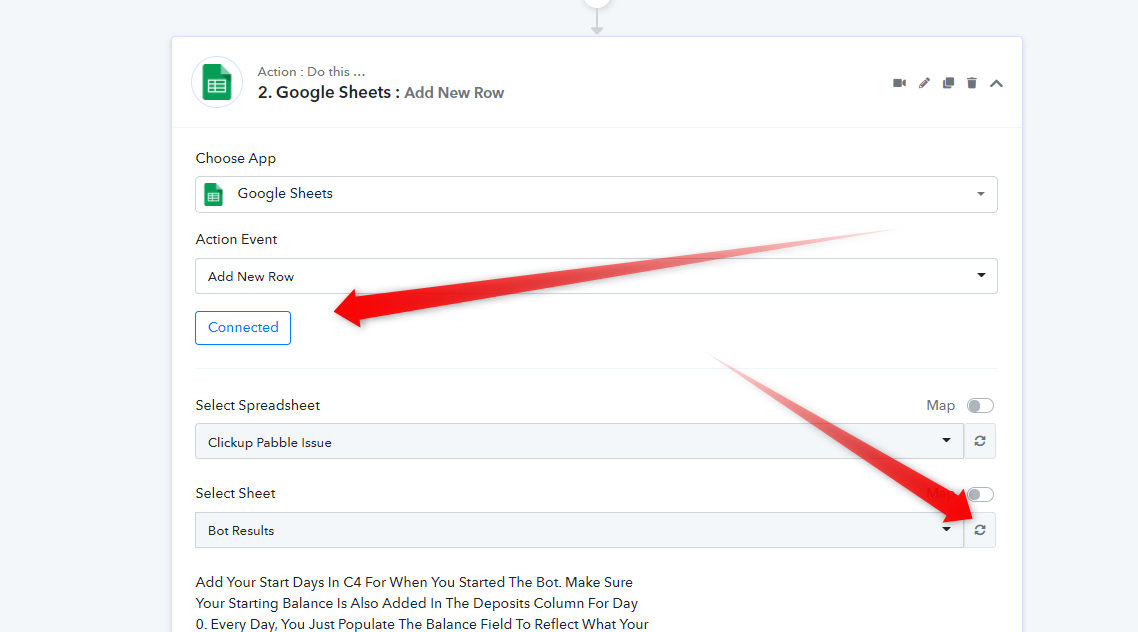Click the pencil edit step icon
The height and width of the screenshot is (632, 1138).
pos(924,83)
